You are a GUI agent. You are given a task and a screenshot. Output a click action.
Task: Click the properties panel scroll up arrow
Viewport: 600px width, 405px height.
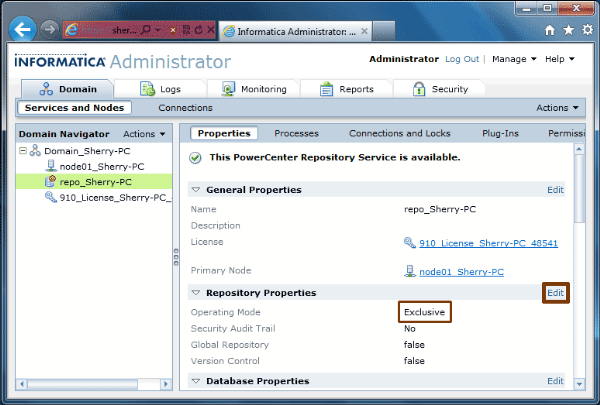point(579,149)
